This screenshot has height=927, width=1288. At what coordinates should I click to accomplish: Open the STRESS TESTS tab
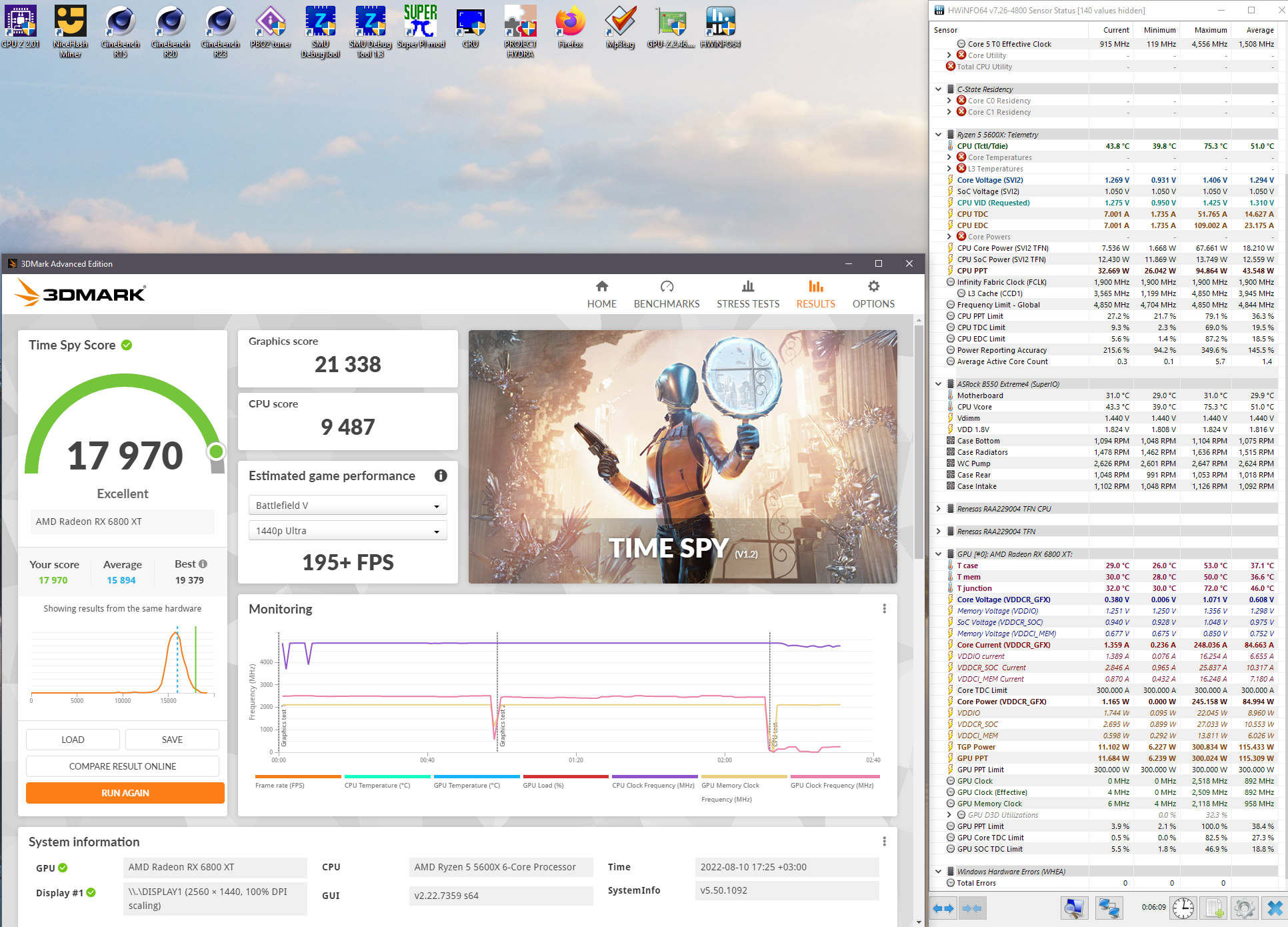pyautogui.click(x=748, y=295)
